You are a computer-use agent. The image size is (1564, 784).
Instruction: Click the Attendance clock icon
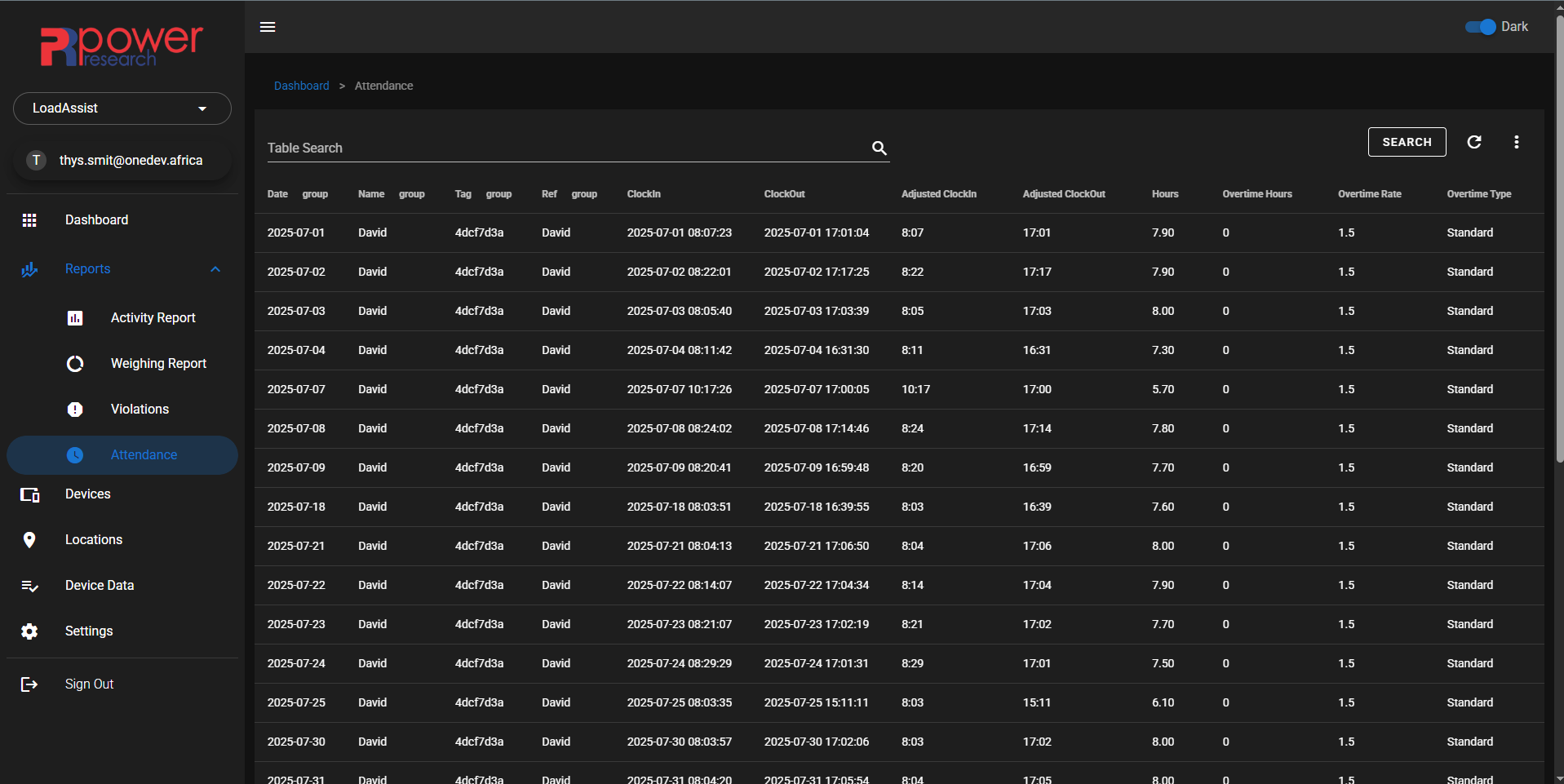pyautogui.click(x=75, y=455)
